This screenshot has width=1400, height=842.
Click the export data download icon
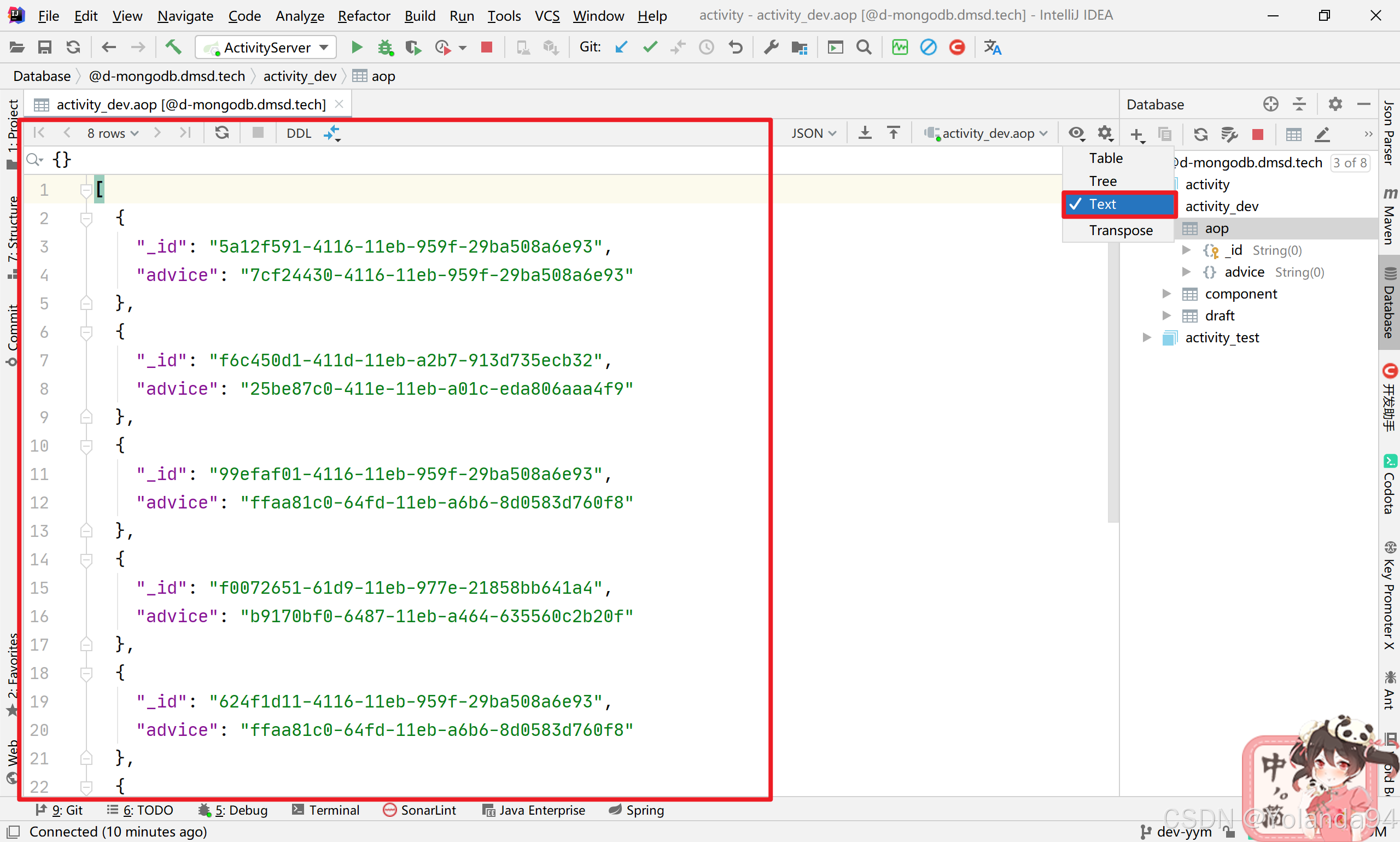click(x=864, y=133)
